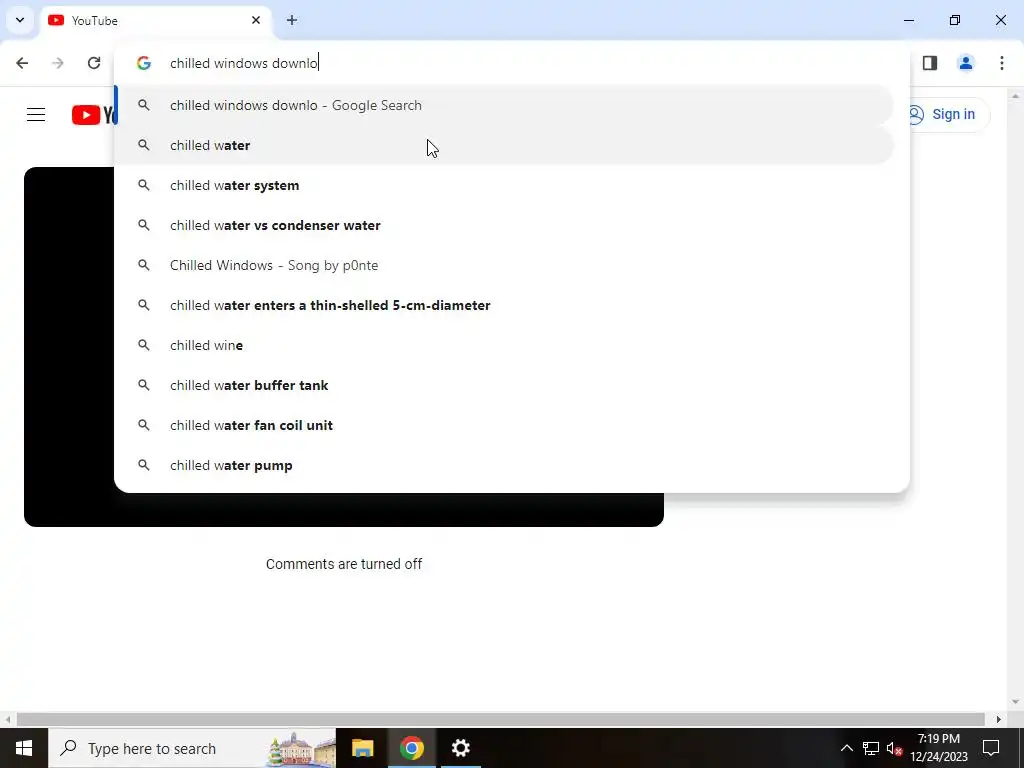Go back to the previous page
Viewport: 1024px width, 768px height.
[22, 63]
